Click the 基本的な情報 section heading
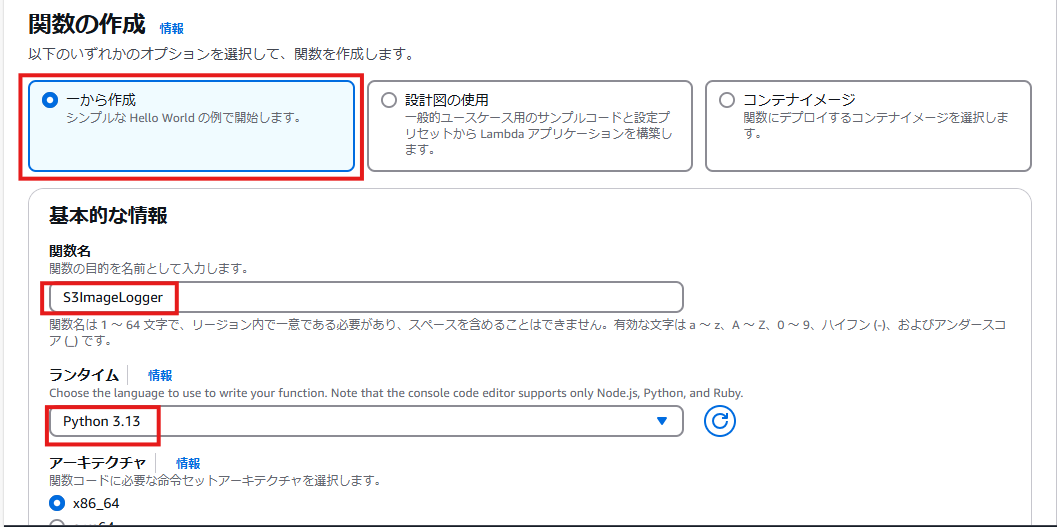1057x527 pixels. point(108,216)
